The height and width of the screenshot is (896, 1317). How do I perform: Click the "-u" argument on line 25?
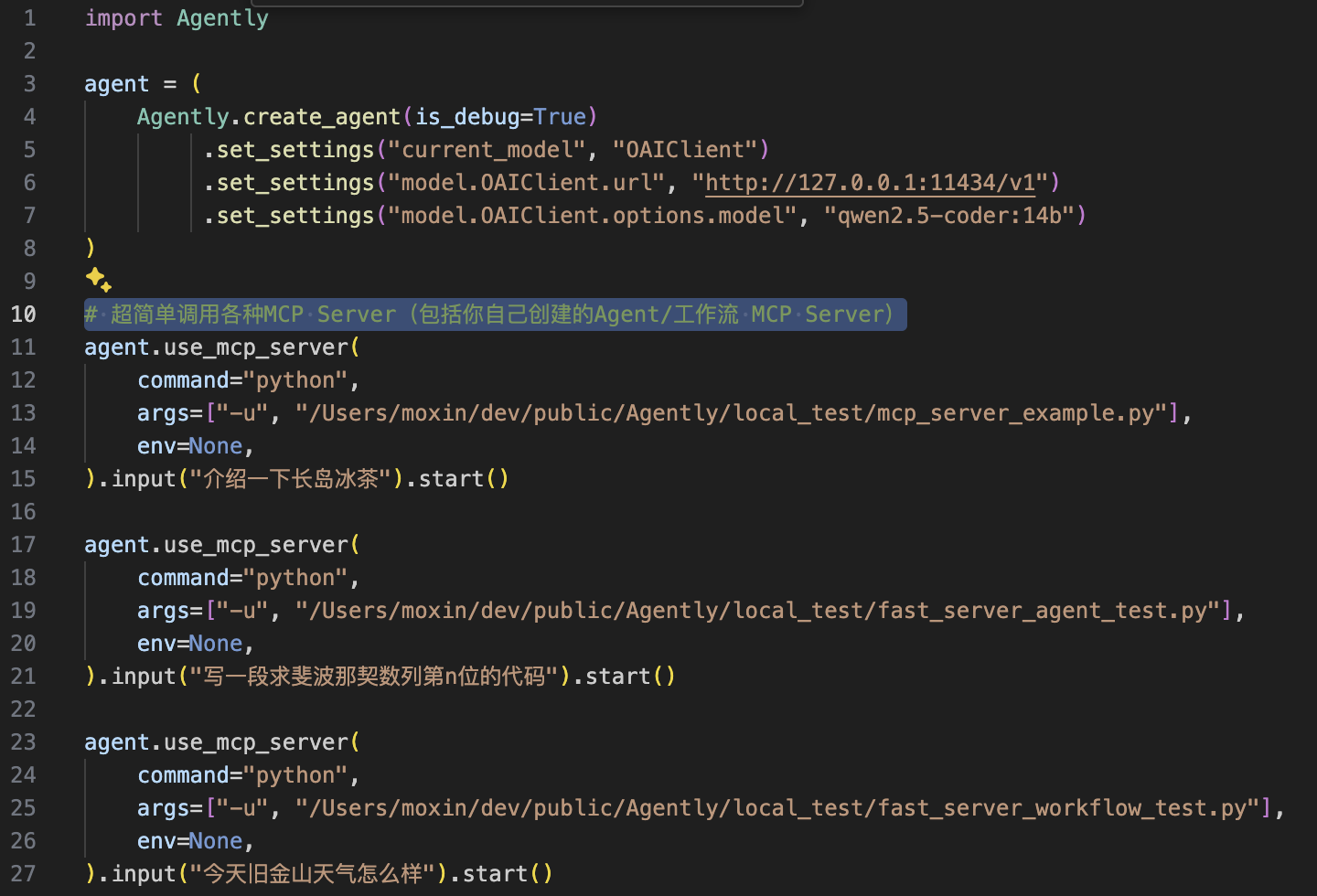tap(242, 808)
